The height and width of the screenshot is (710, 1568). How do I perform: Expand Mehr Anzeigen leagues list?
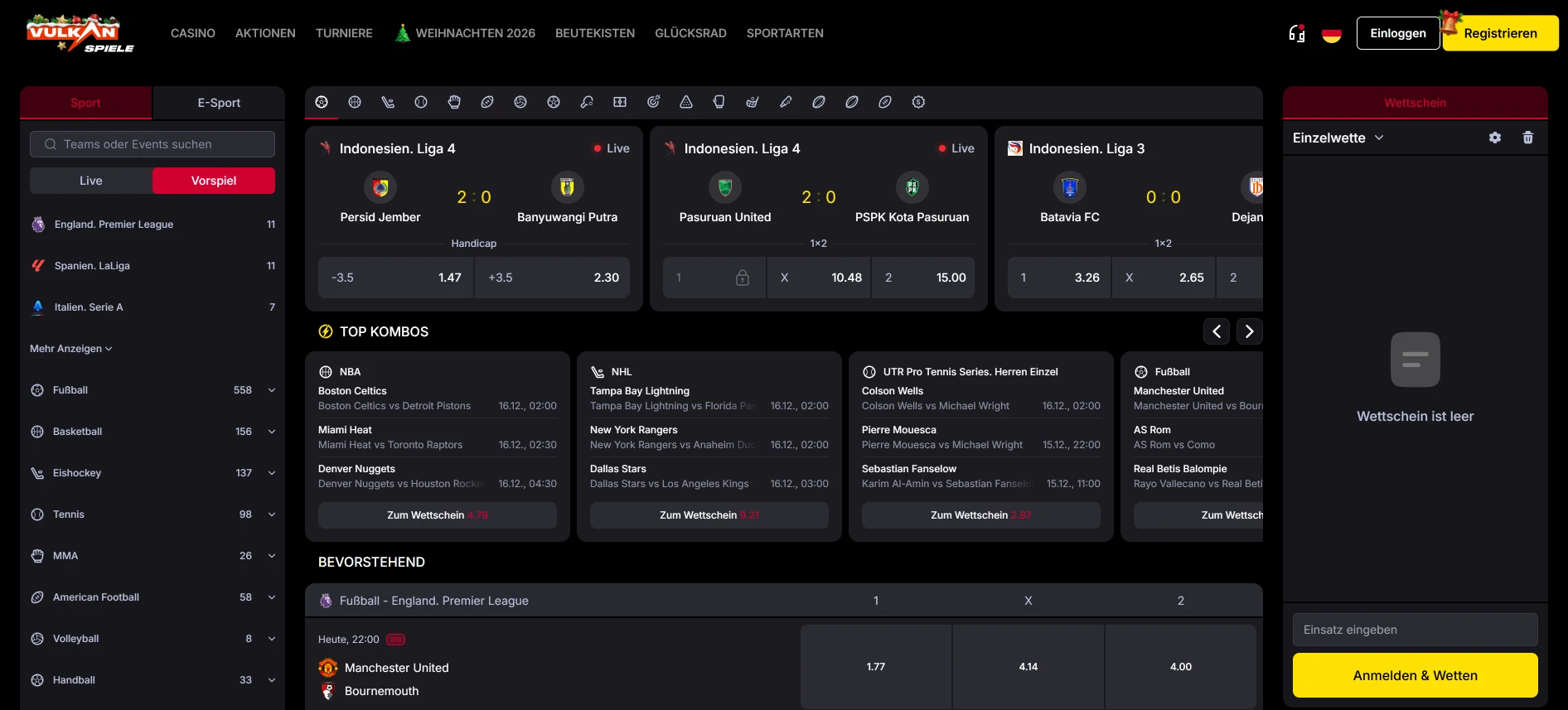(71, 349)
